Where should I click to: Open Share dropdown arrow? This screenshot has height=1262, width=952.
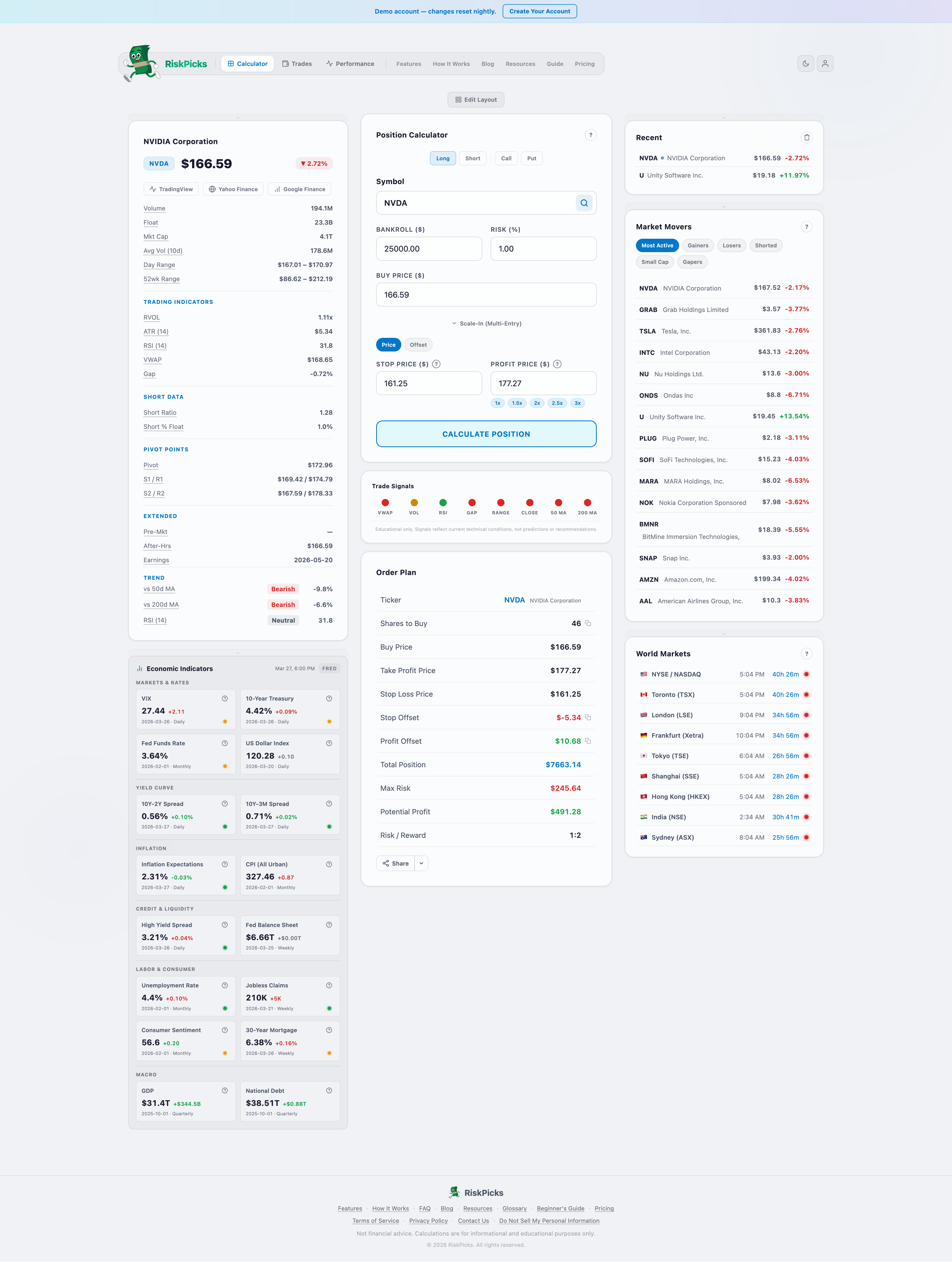pos(422,863)
